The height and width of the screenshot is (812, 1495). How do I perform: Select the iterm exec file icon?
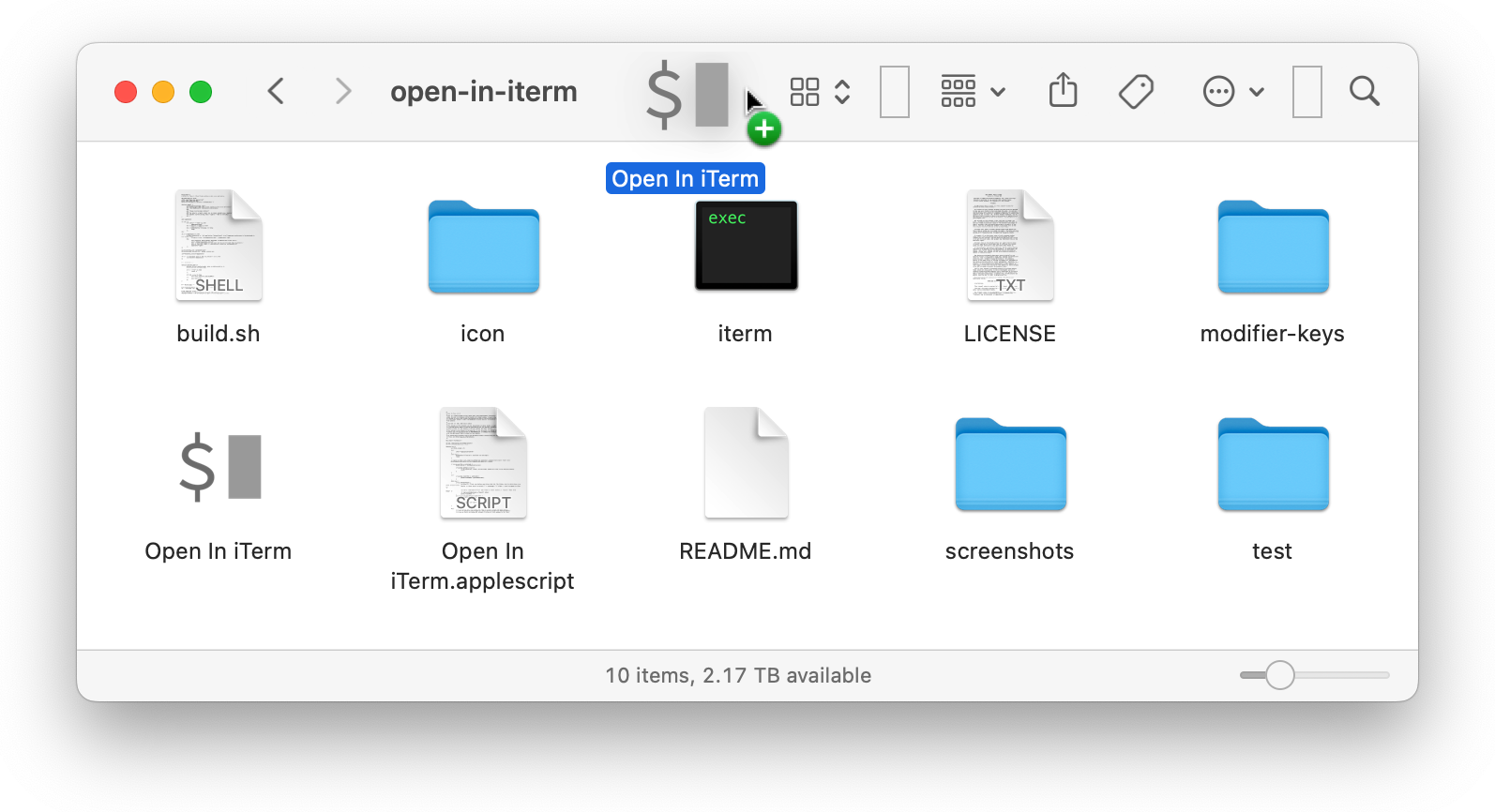pos(746,246)
